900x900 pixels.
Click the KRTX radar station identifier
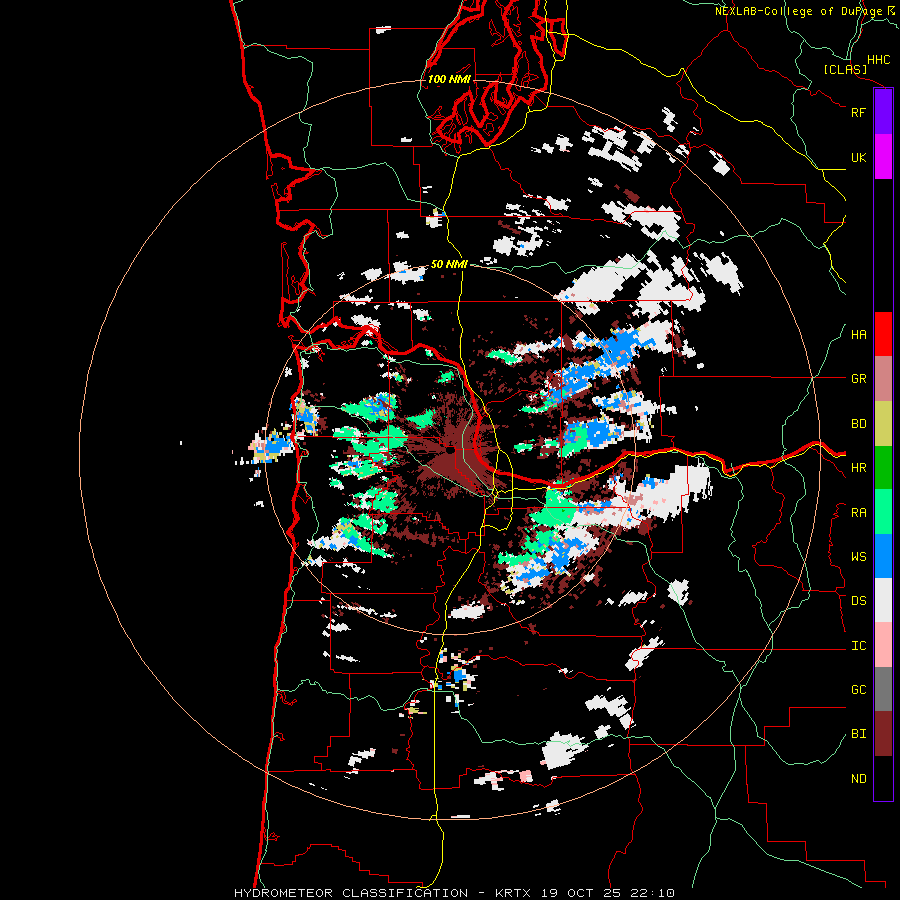click(513, 893)
